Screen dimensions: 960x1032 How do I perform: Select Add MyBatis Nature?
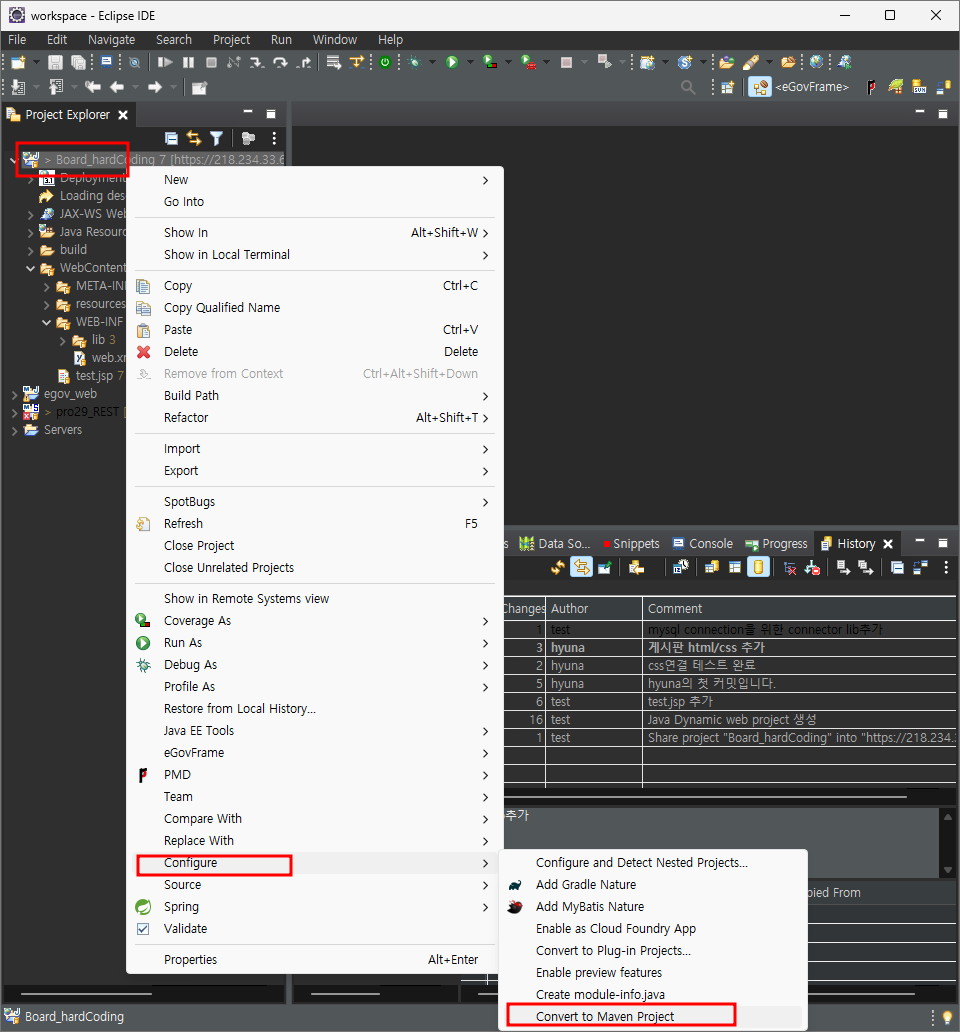click(x=590, y=906)
